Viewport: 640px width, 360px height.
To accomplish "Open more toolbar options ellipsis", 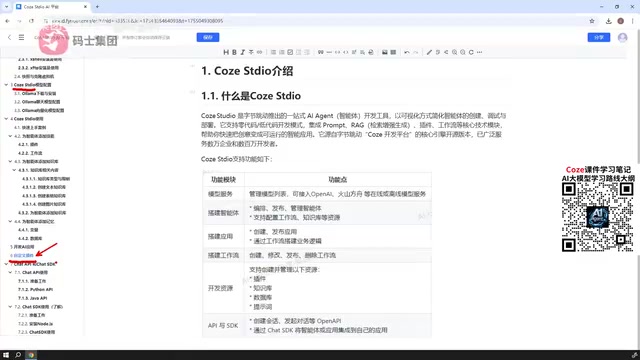I will click(x=480, y=52).
